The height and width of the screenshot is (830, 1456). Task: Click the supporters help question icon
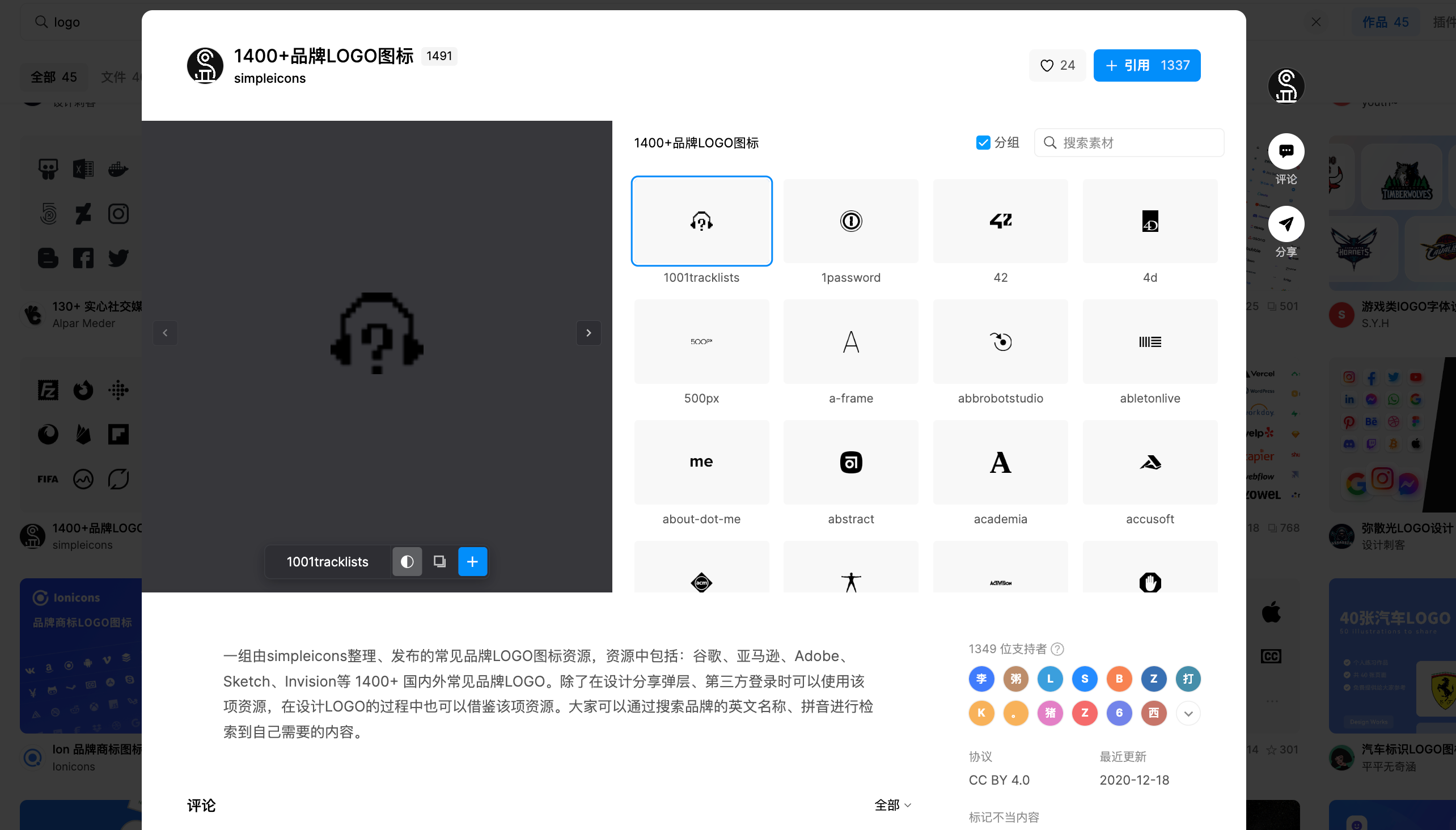pyautogui.click(x=1057, y=649)
